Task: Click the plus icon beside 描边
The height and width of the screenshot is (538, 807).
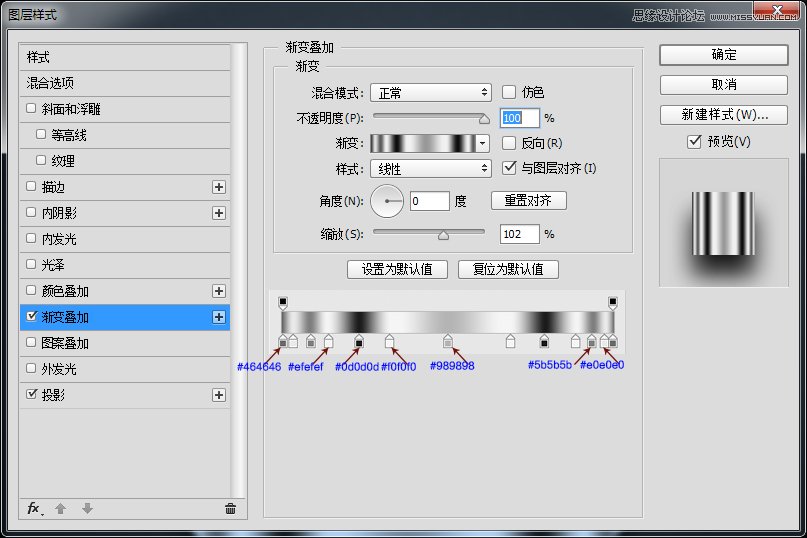Action: point(219,187)
